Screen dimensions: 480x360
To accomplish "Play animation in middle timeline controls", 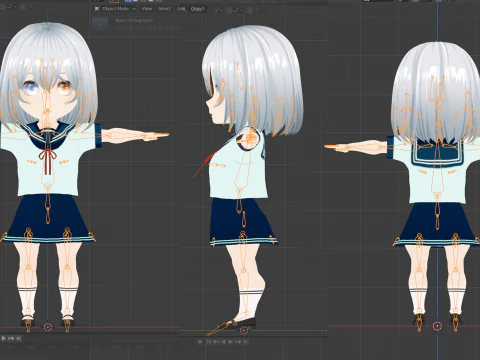I will click(231, 342).
